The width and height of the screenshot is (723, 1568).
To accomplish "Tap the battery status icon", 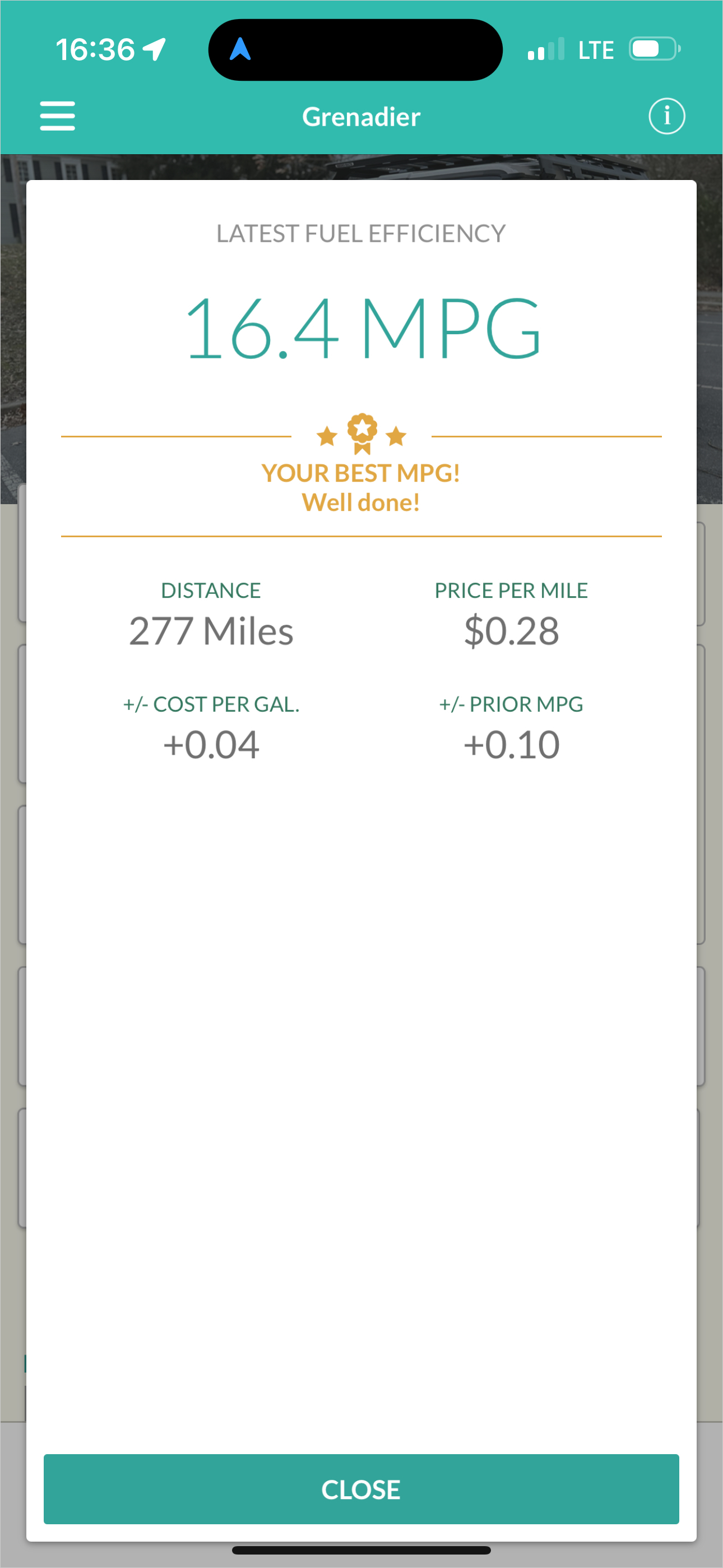I will (x=655, y=49).
